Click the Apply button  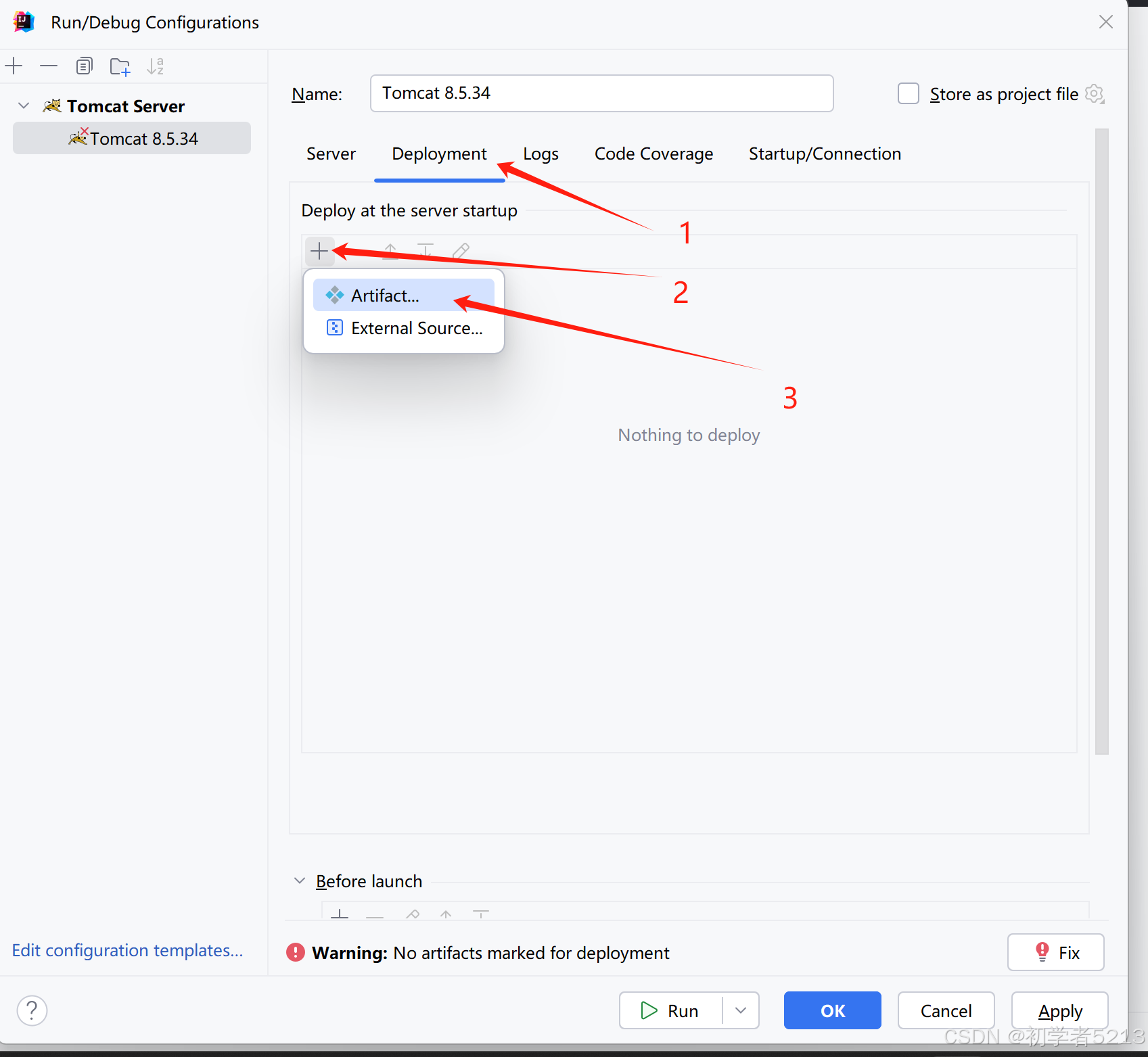(x=1059, y=1010)
